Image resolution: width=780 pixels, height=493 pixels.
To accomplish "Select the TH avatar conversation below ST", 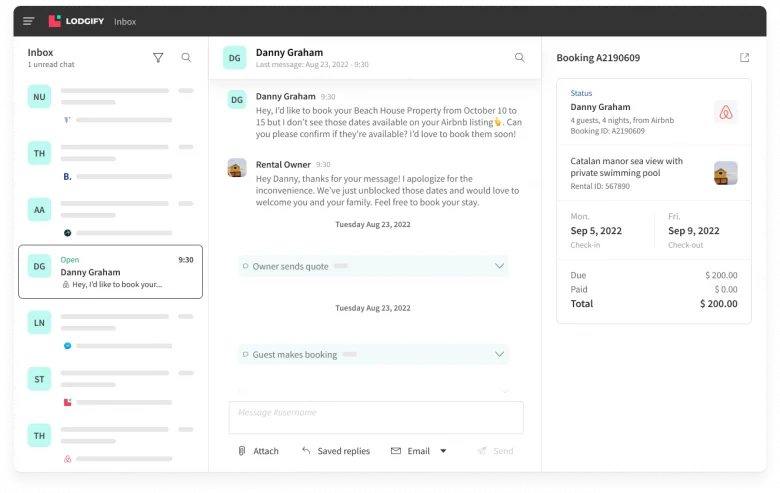I will [x=39, y=436].
